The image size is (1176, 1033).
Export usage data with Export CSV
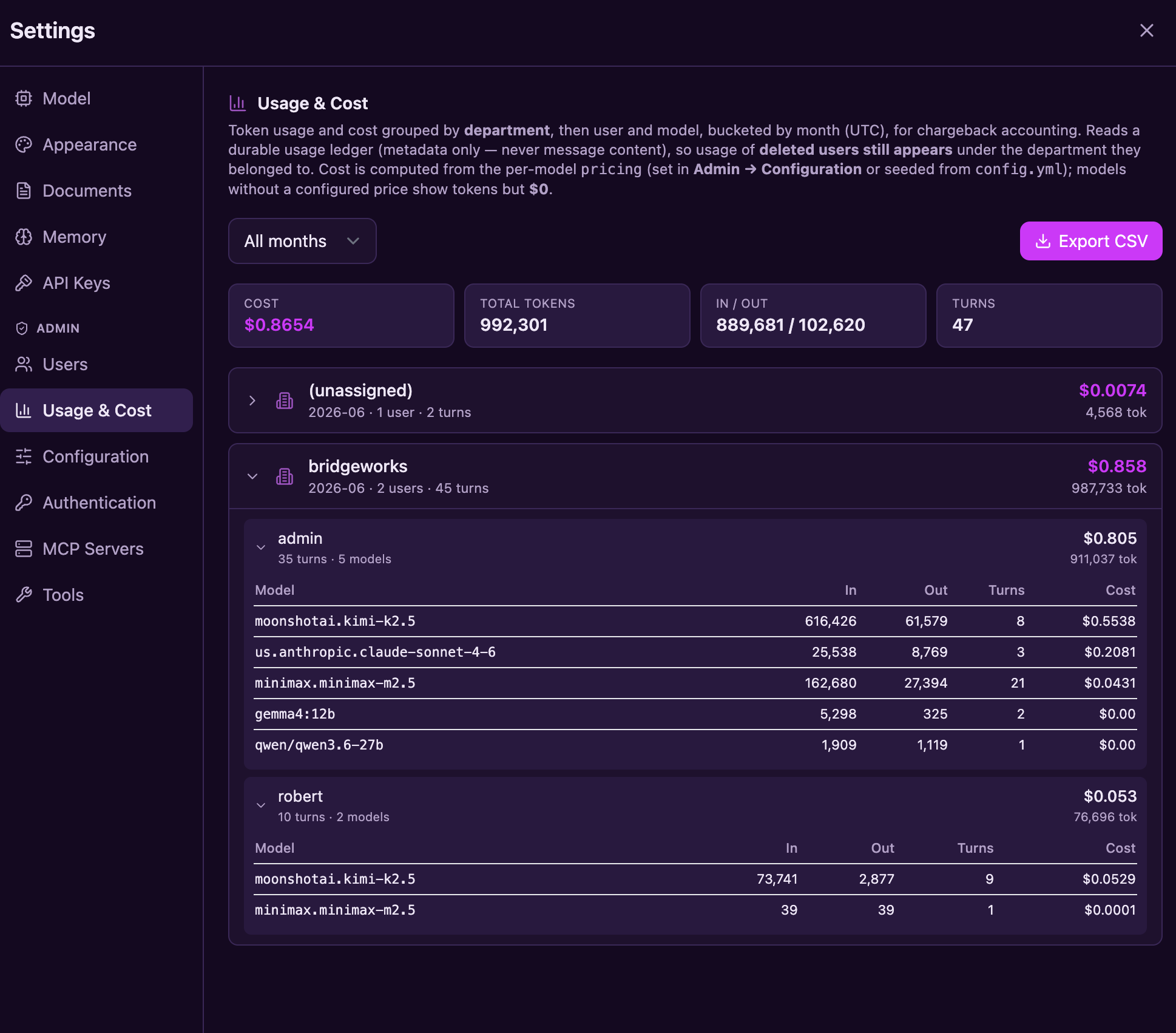1090,241
